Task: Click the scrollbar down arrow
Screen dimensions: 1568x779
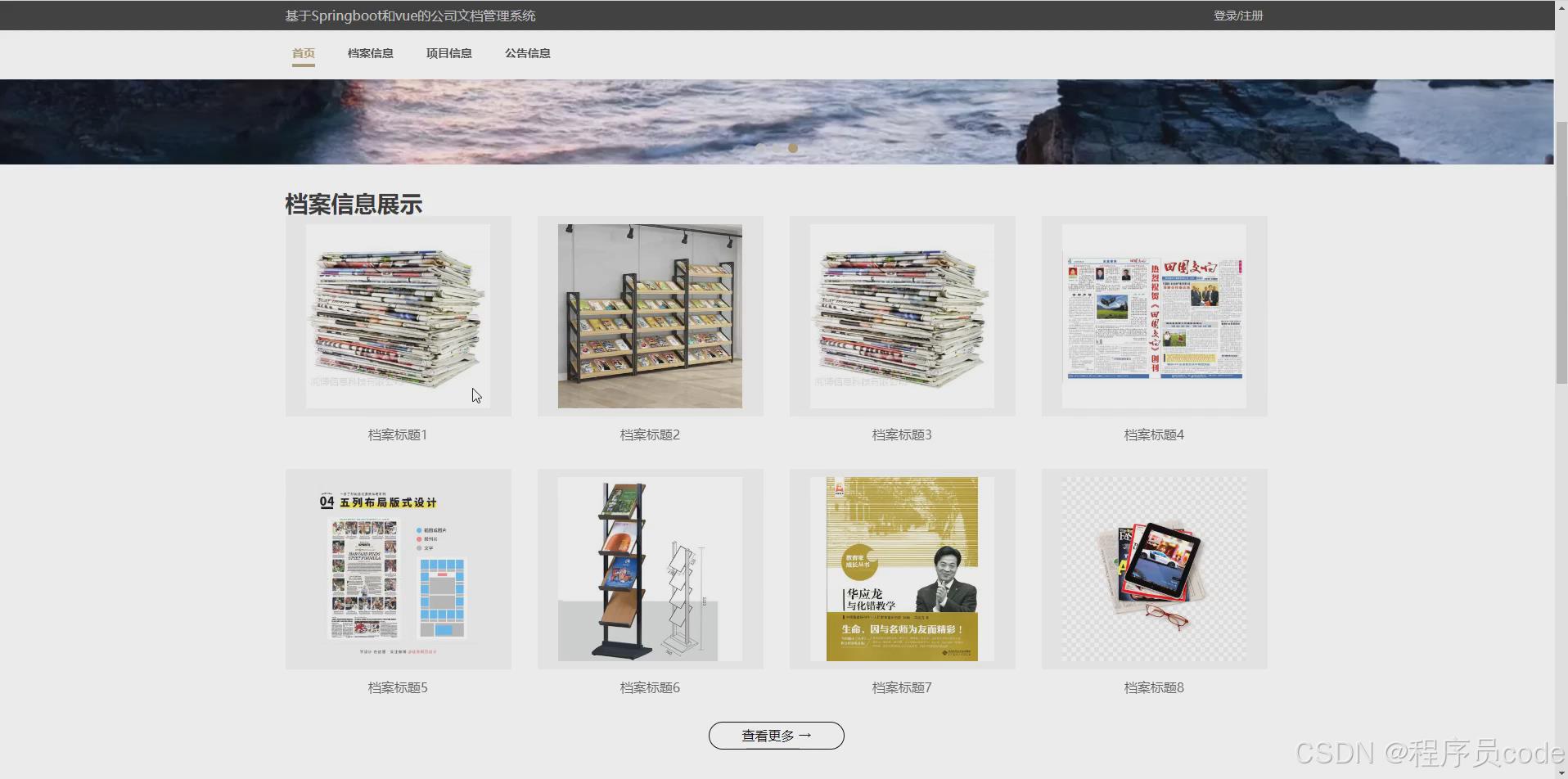Action: tap(1561, 772)
